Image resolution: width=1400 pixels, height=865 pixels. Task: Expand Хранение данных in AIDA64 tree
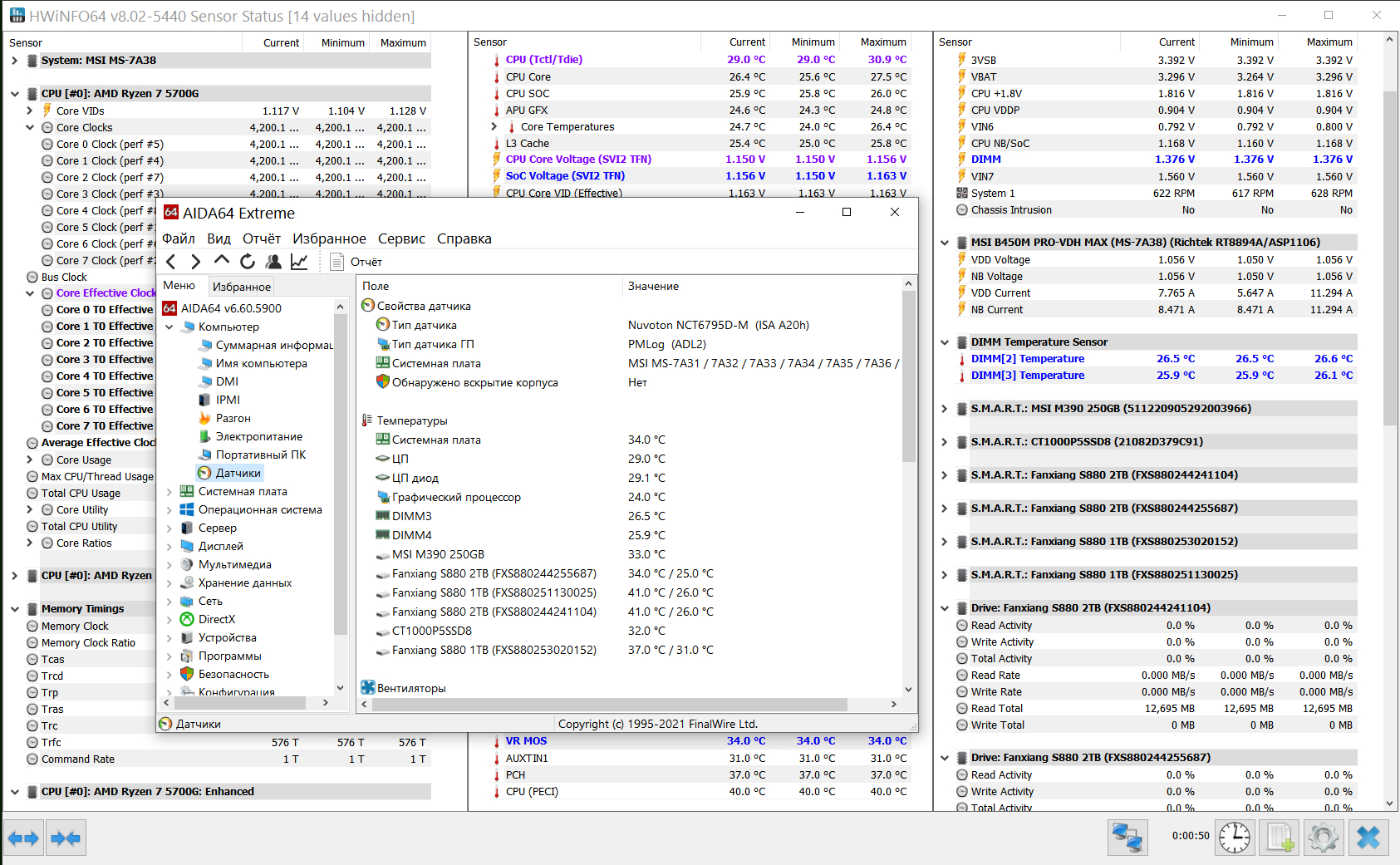tap(169, 582)
